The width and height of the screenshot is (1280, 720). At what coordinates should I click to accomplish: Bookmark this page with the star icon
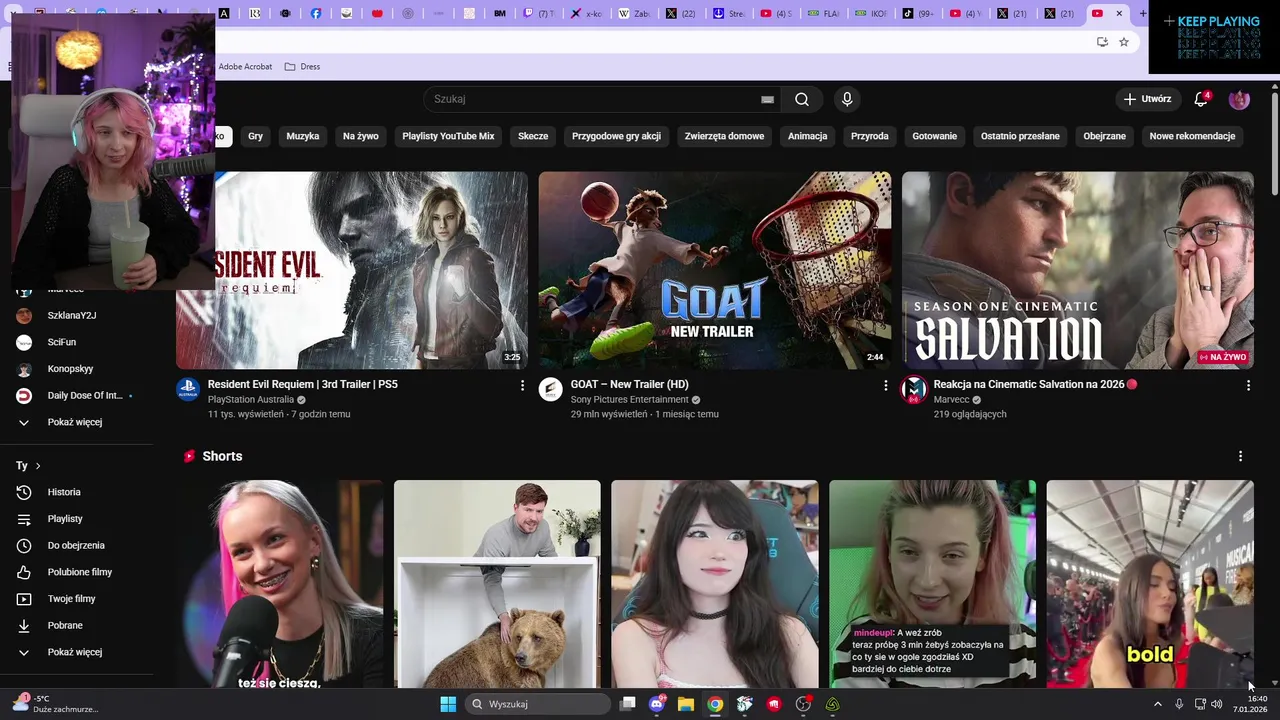(1124, 42)
